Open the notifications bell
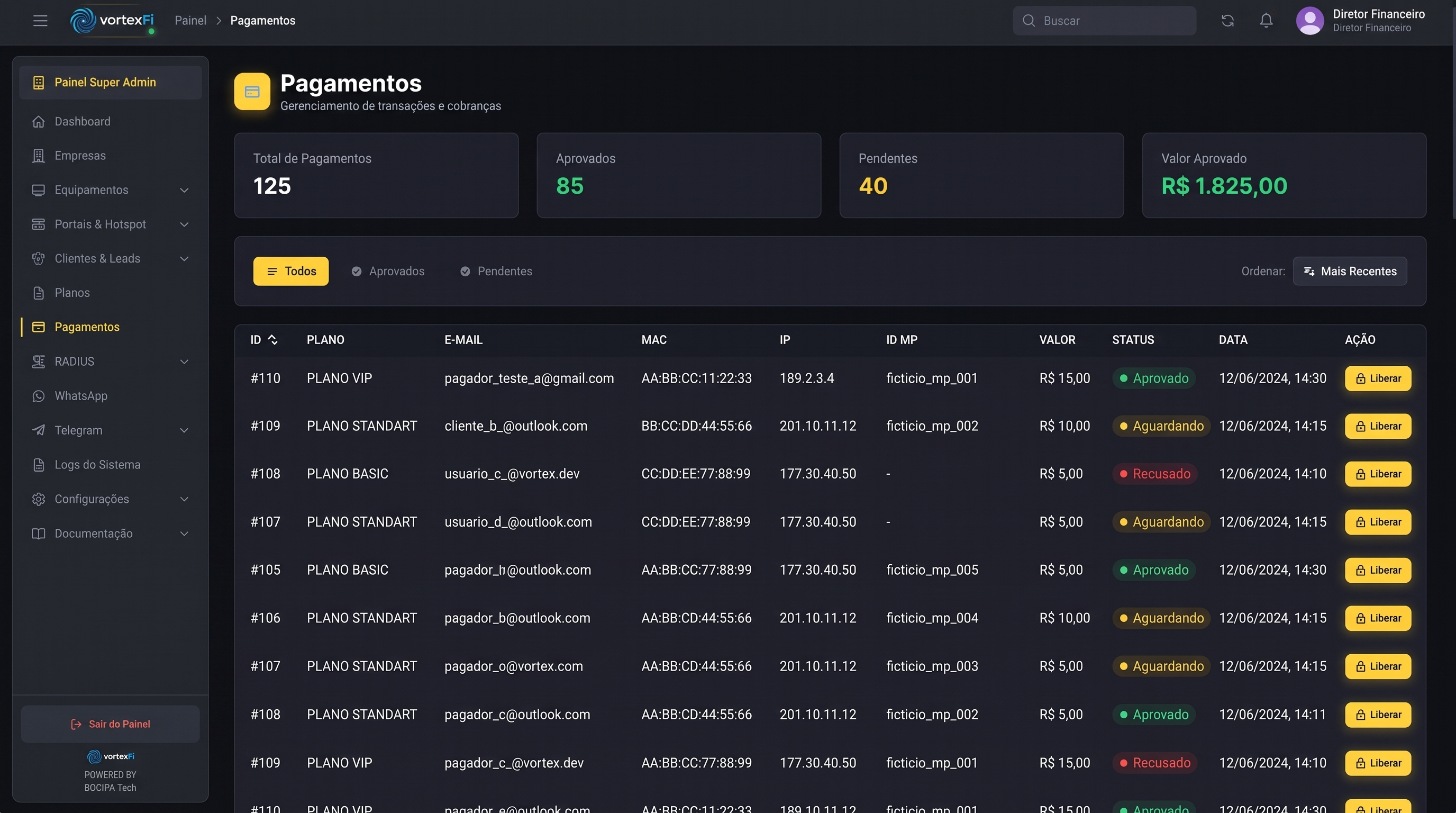The image size is (1456, 813). coord(1266,21)
